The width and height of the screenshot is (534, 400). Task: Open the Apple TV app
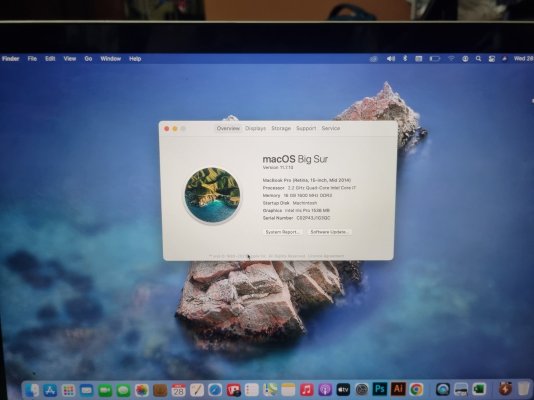[343, 389]
